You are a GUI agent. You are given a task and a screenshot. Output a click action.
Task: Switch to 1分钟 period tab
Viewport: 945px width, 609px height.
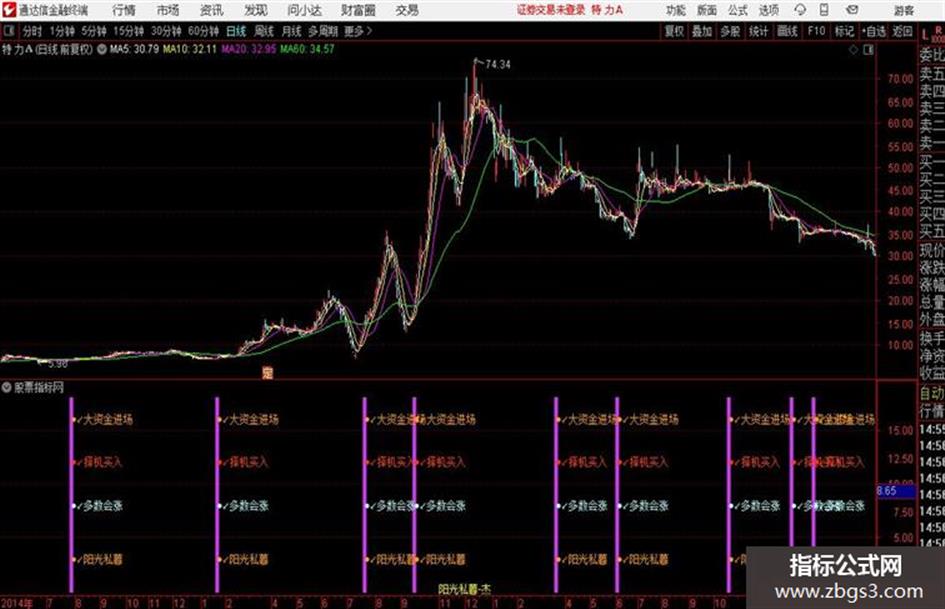[x=62, y=31]
